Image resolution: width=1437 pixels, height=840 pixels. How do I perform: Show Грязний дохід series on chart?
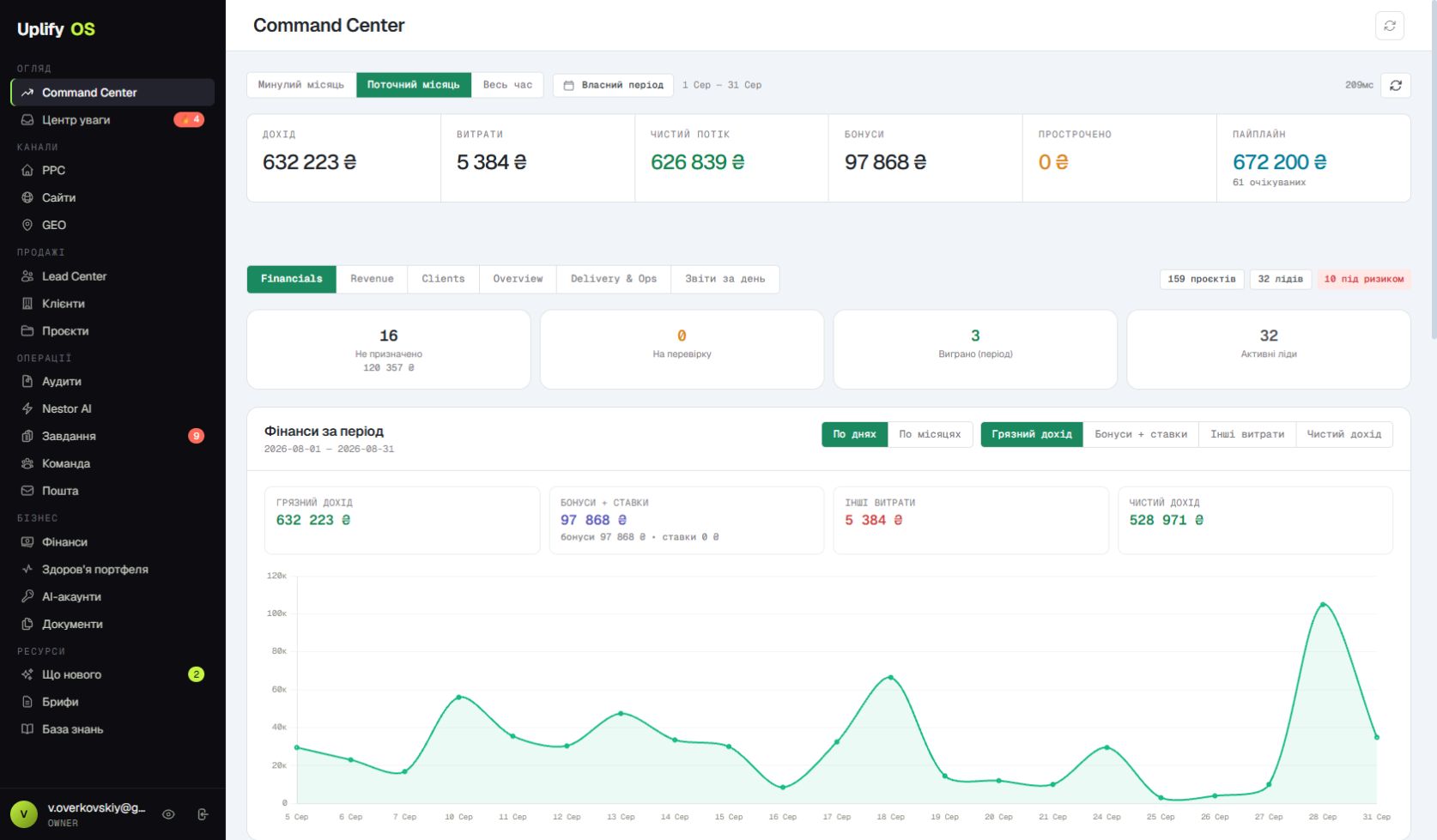(1032, 435)
